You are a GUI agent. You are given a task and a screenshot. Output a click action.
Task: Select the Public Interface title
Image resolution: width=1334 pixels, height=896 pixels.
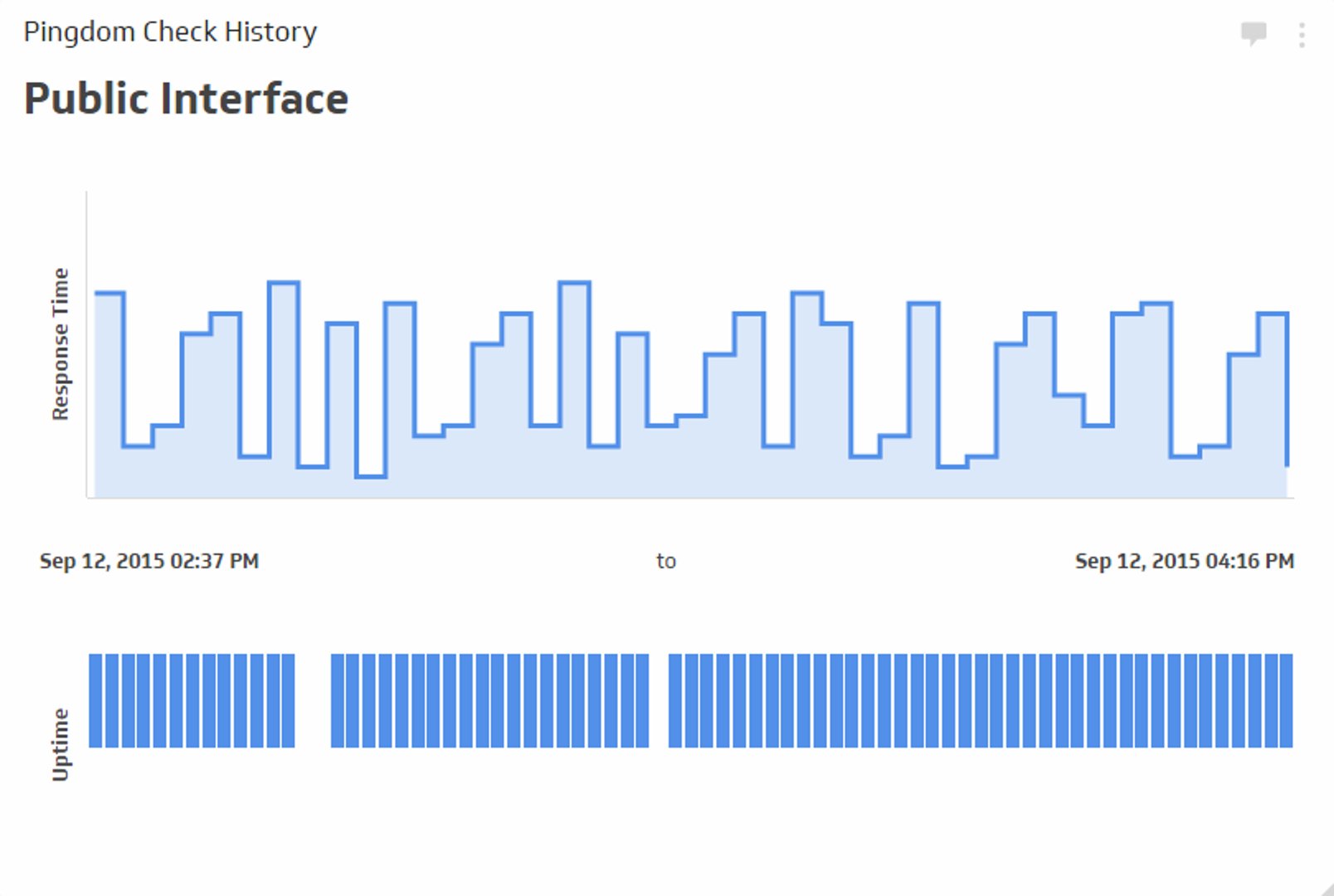(186, 97)
